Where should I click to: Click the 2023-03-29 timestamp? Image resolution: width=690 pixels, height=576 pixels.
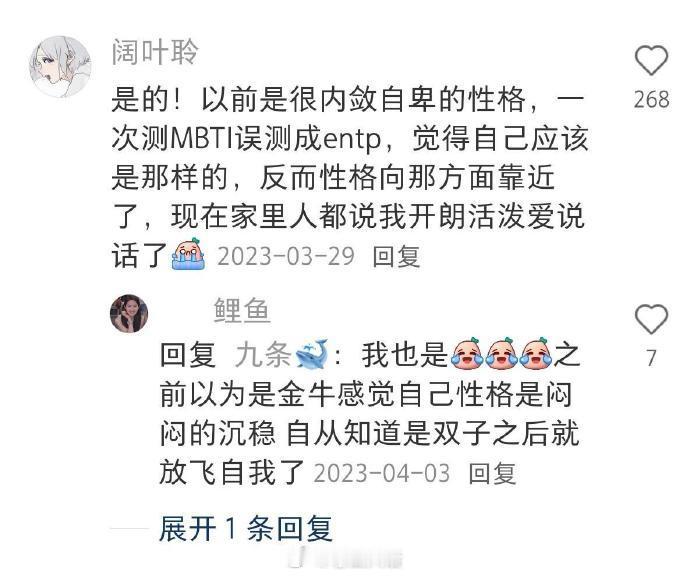tap(286, 256)
